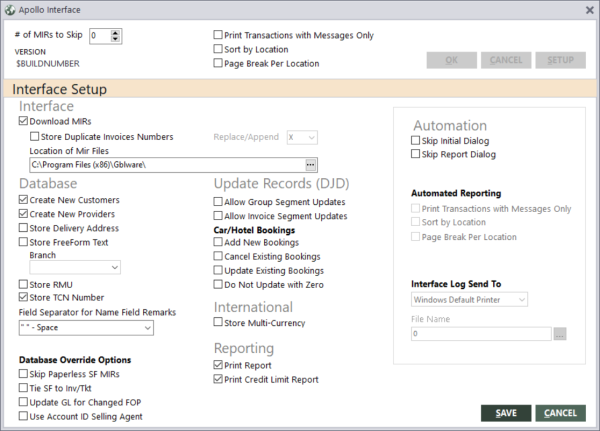Click the Database Override Options label
Viewport: 600px width, 431px height.
[x=75, y=360]
